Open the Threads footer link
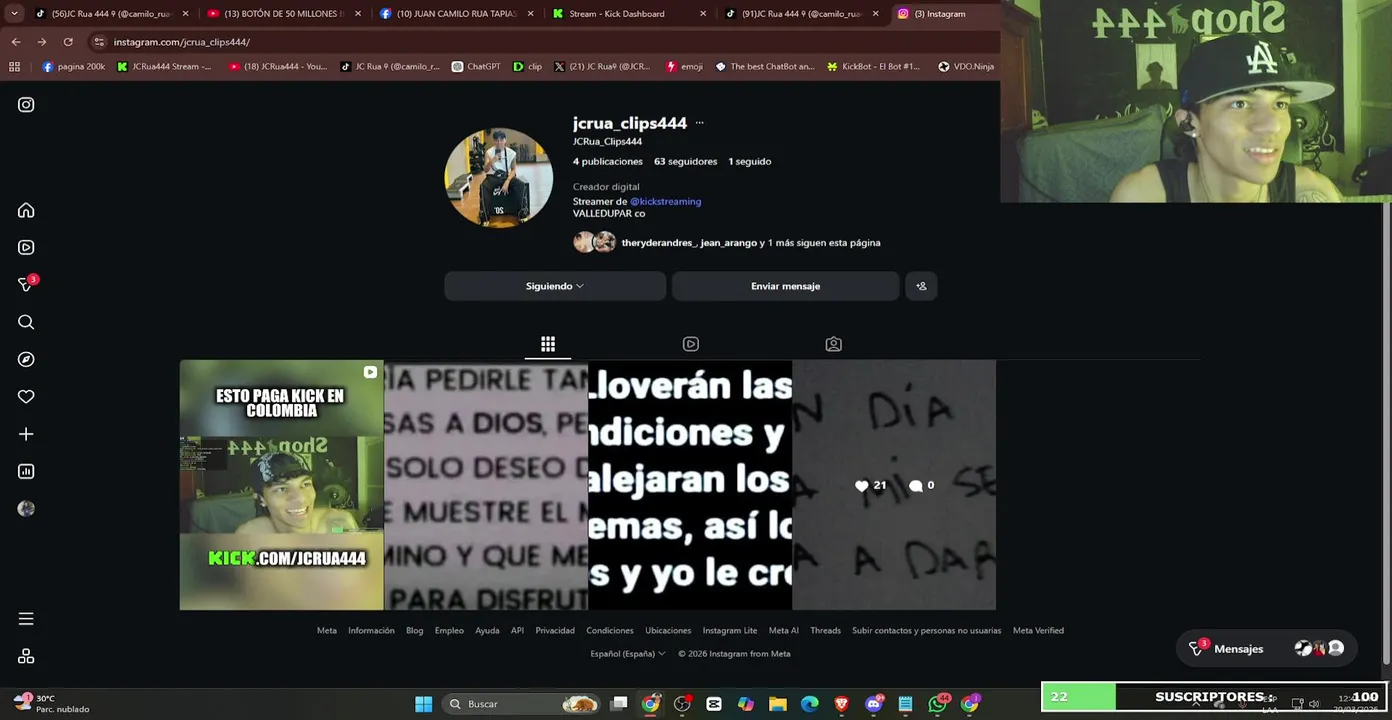 tap(825, 631)
